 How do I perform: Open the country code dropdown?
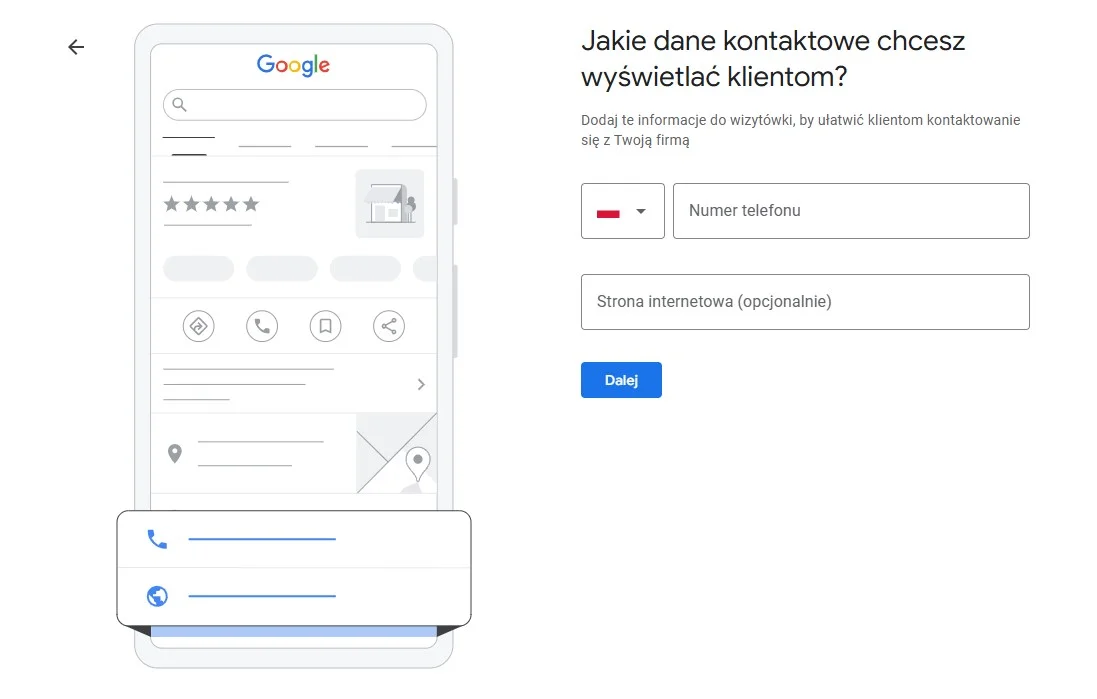point(640,211)
